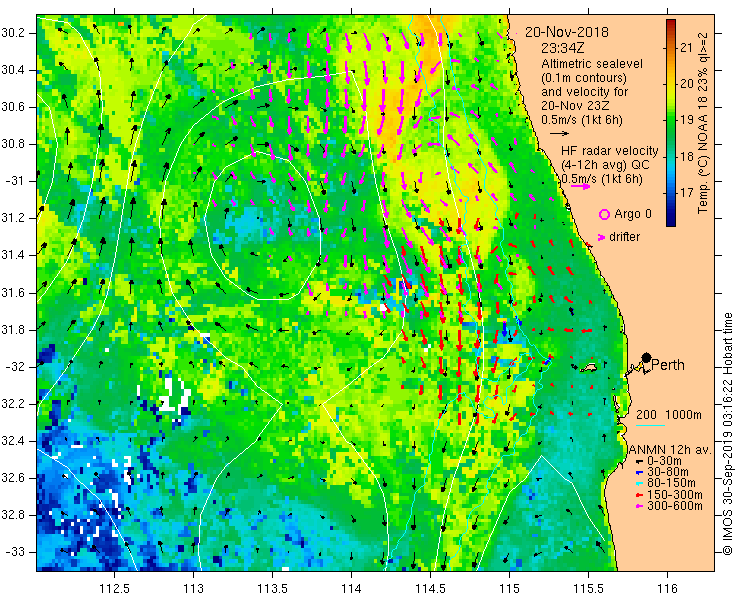Click the temperature color bar

point(671,123)
